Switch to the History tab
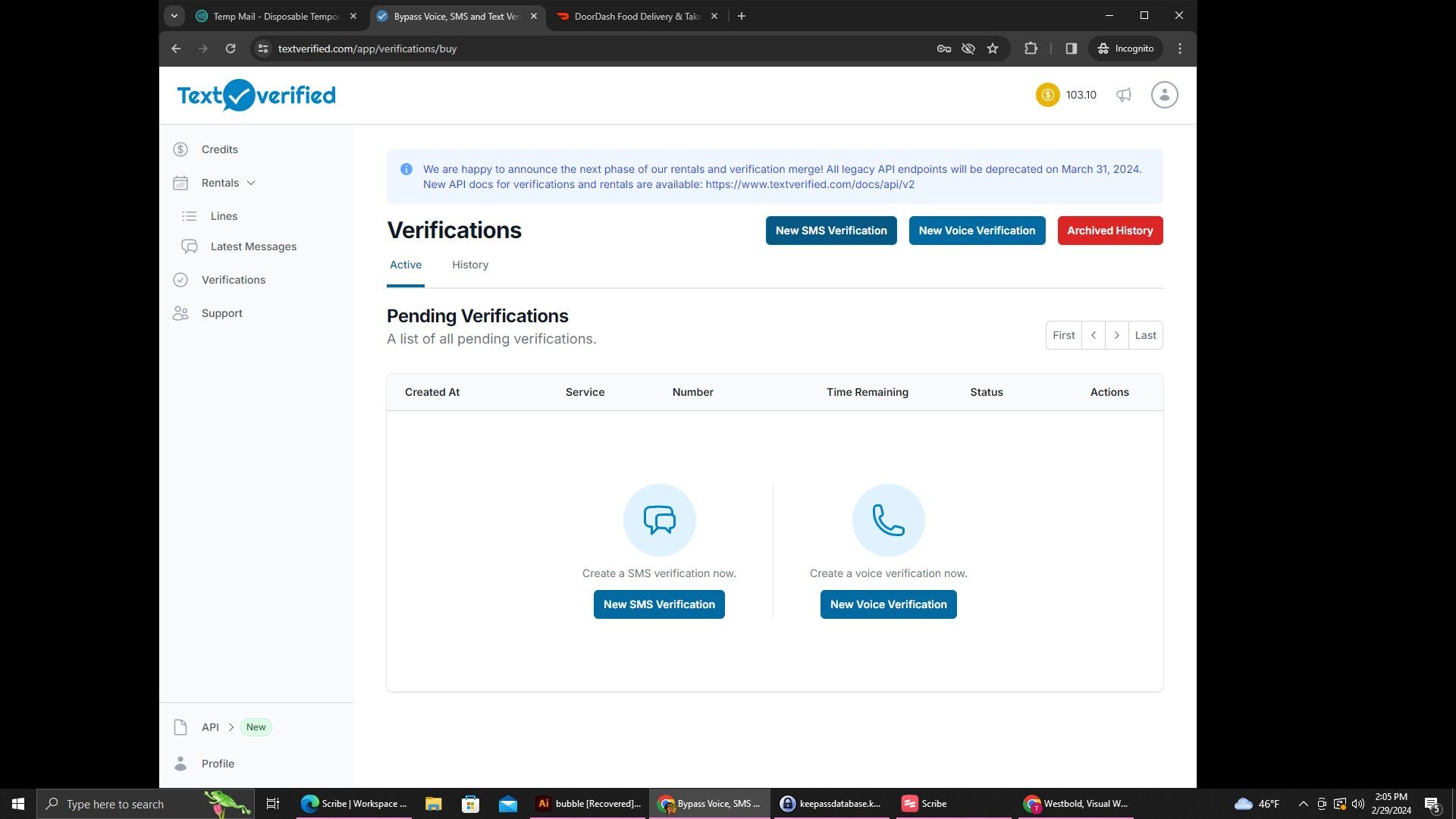The image size is (1456, 819). (x=470, y=265)
